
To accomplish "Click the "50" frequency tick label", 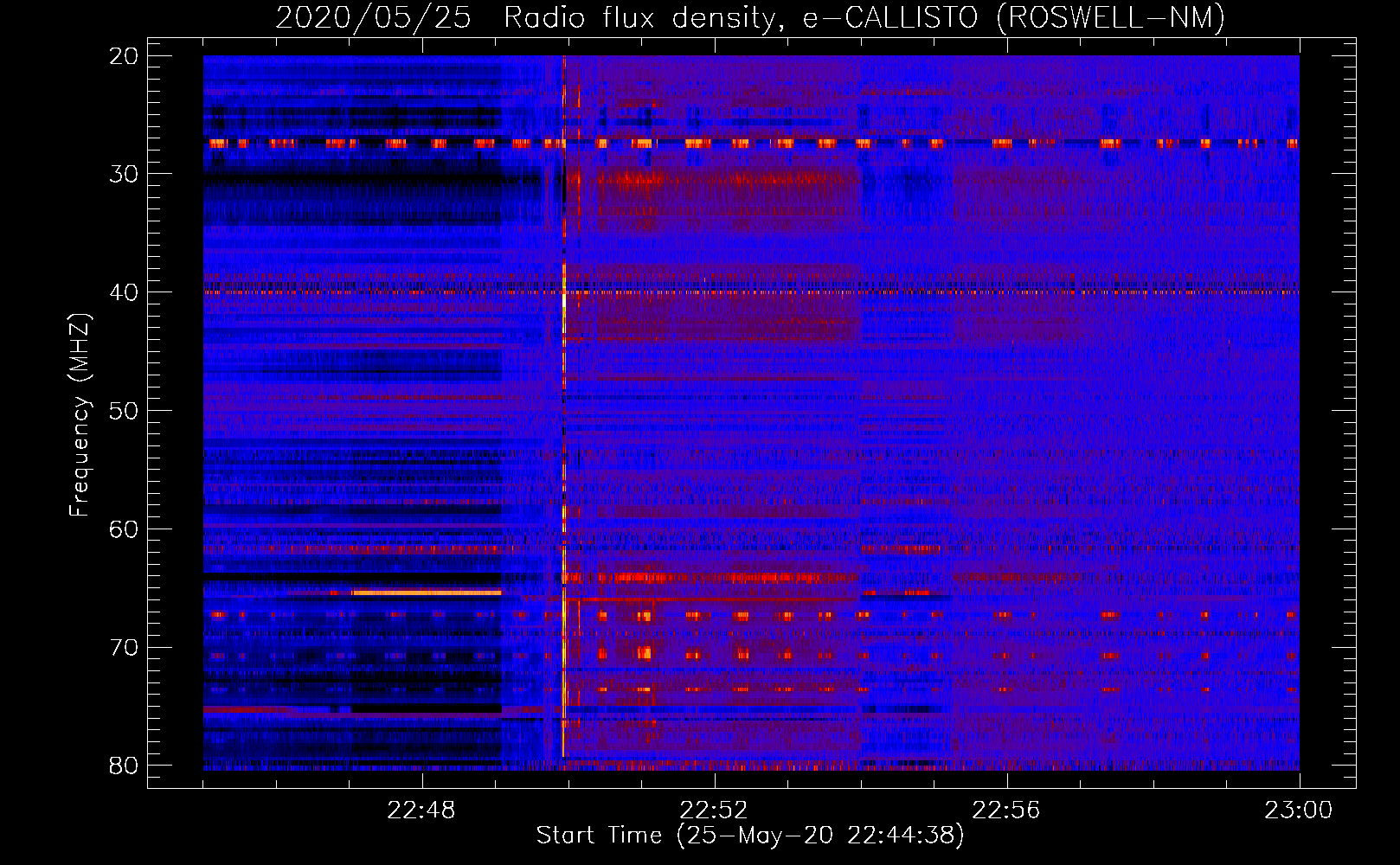I will click(124, 411).
